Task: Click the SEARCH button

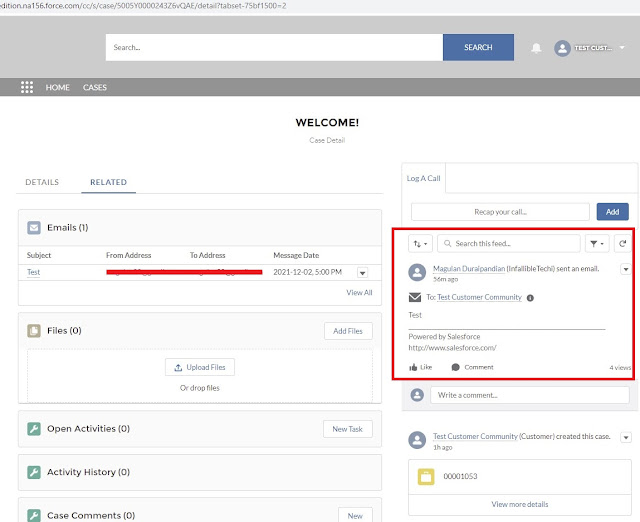Action: coord(478,47)
